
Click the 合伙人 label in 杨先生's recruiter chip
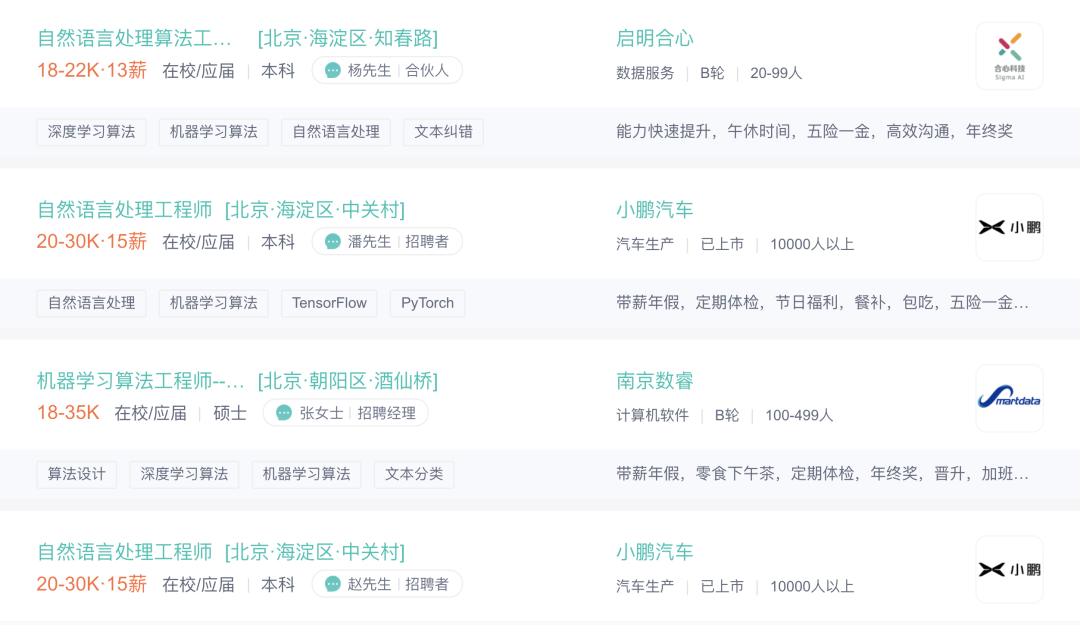[427, 71]
